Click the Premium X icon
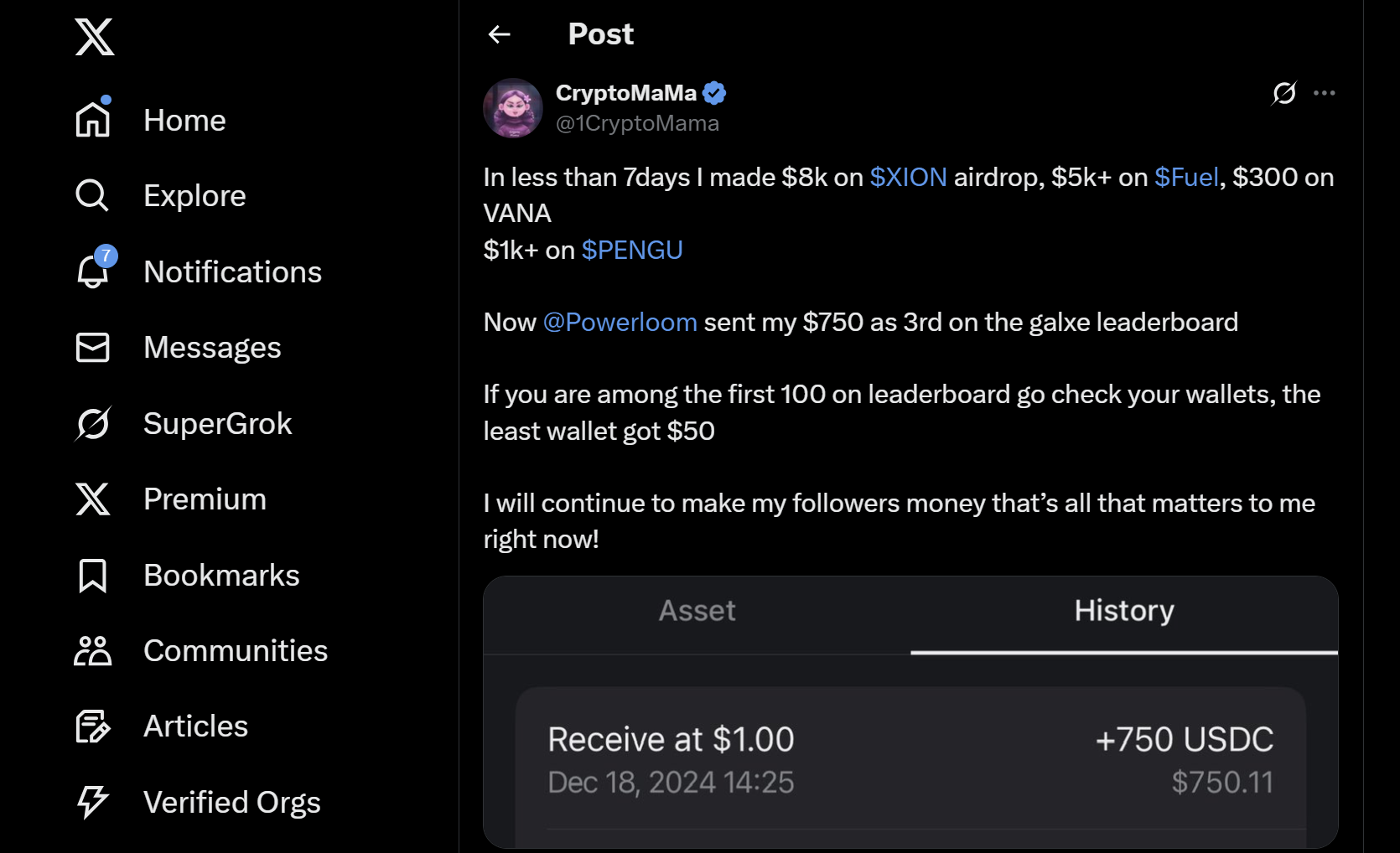The image size is (1400, 853). click(x=93, y=499)
